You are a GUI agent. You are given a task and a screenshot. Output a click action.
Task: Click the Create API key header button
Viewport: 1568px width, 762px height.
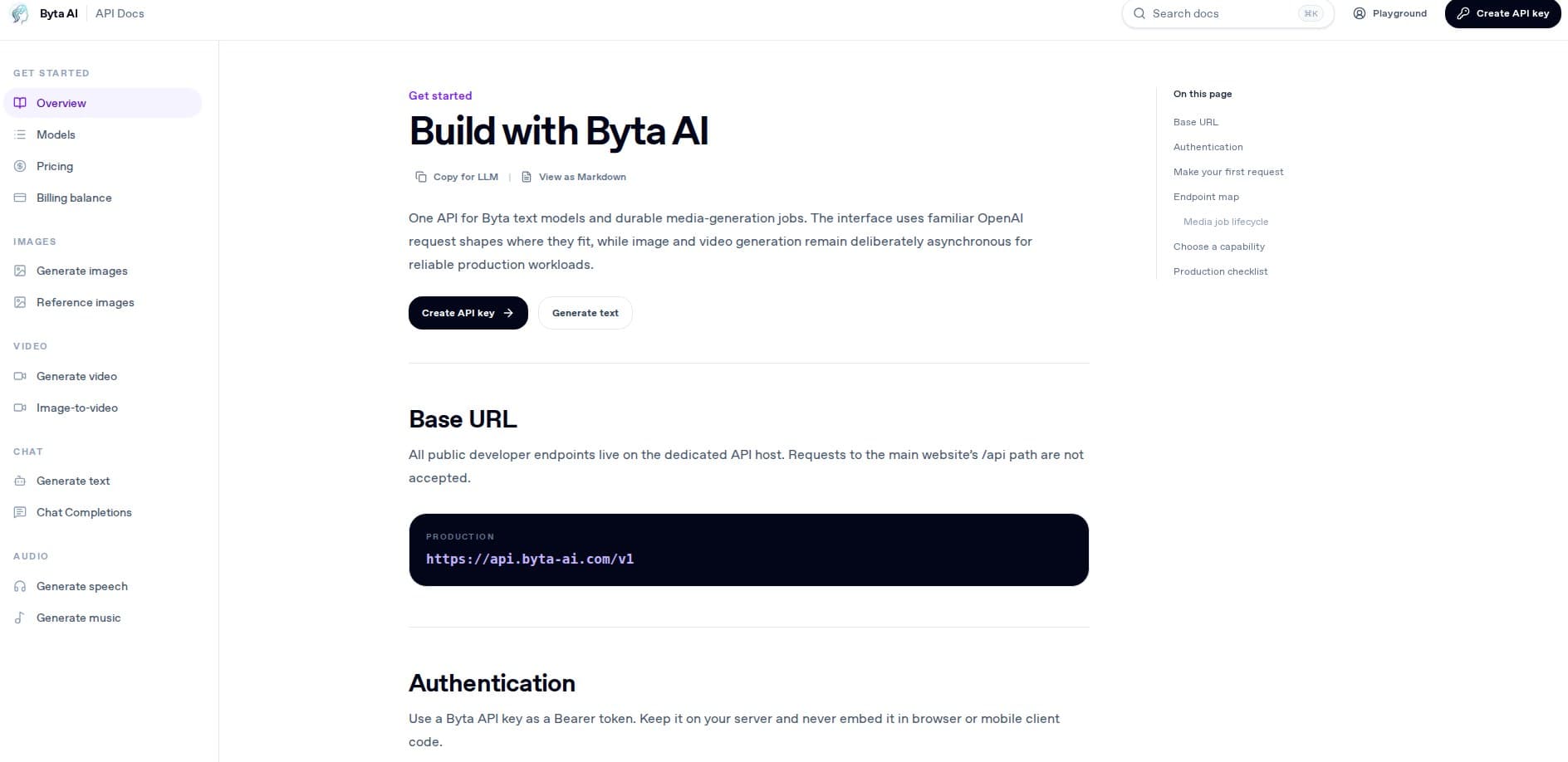coord(1503,13)
